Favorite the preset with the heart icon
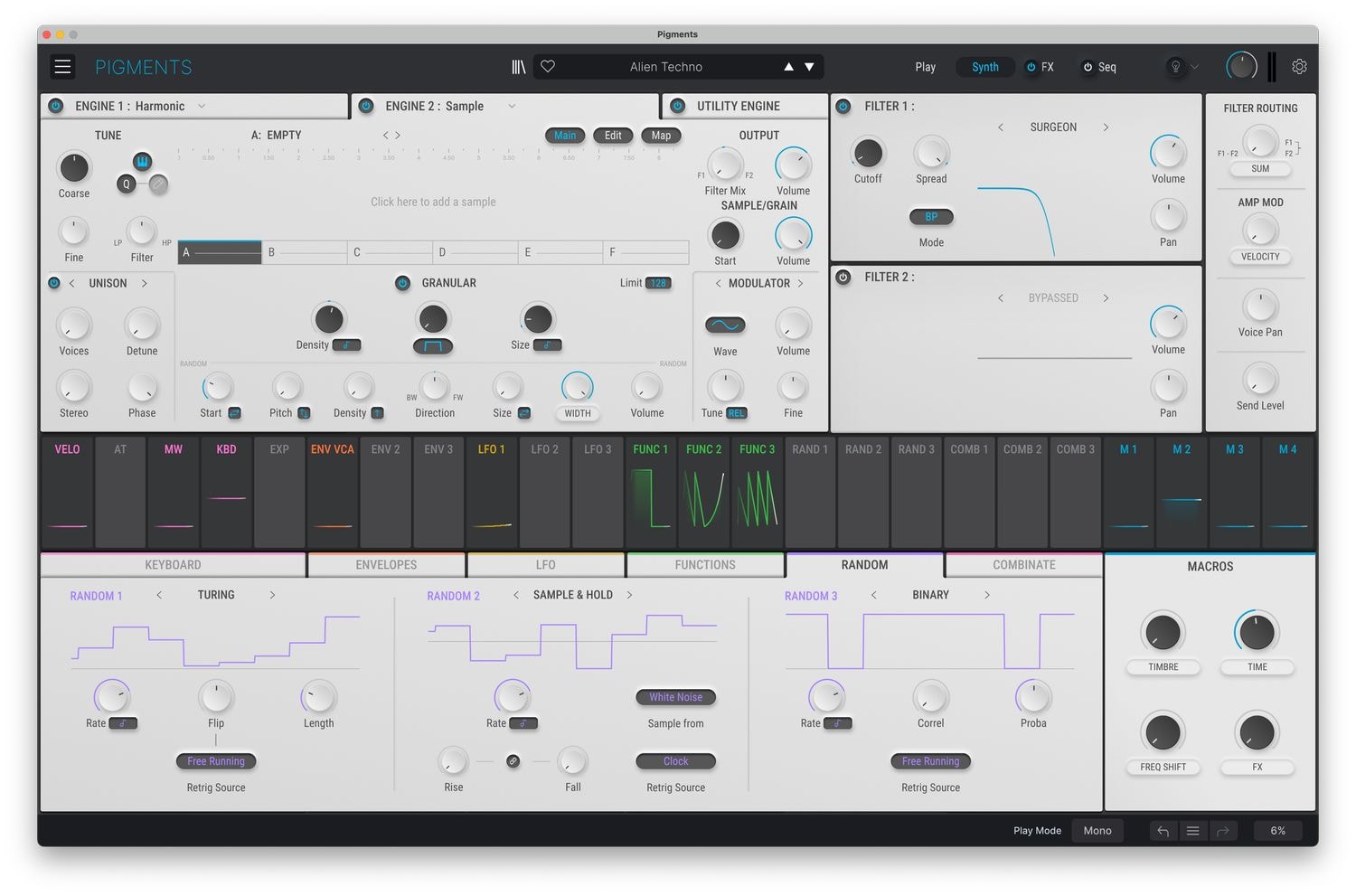 click(548, 67)
